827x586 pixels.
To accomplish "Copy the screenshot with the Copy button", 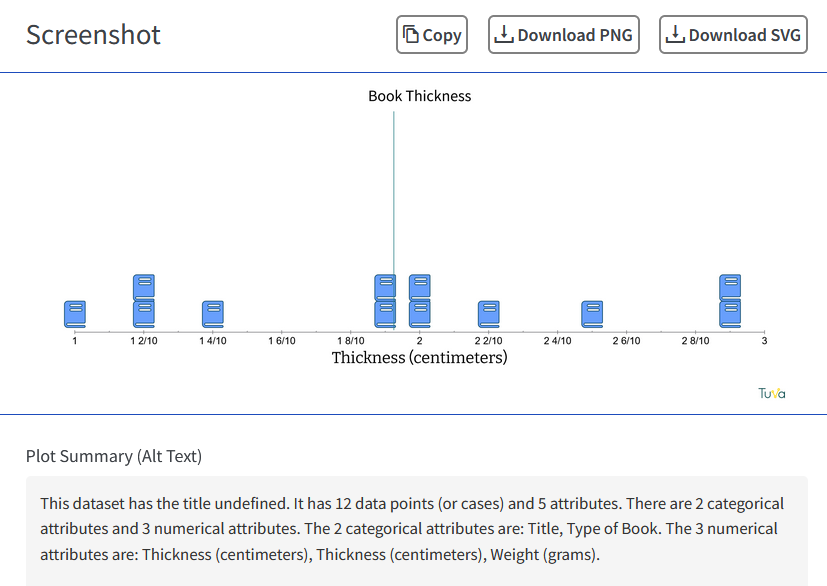I will tap(432, 35).
